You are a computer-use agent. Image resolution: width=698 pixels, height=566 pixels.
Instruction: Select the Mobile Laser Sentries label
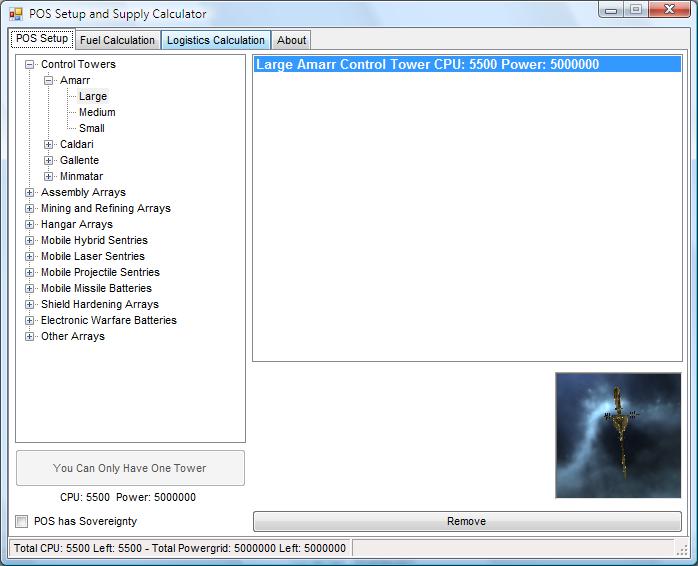coord(93,257)
